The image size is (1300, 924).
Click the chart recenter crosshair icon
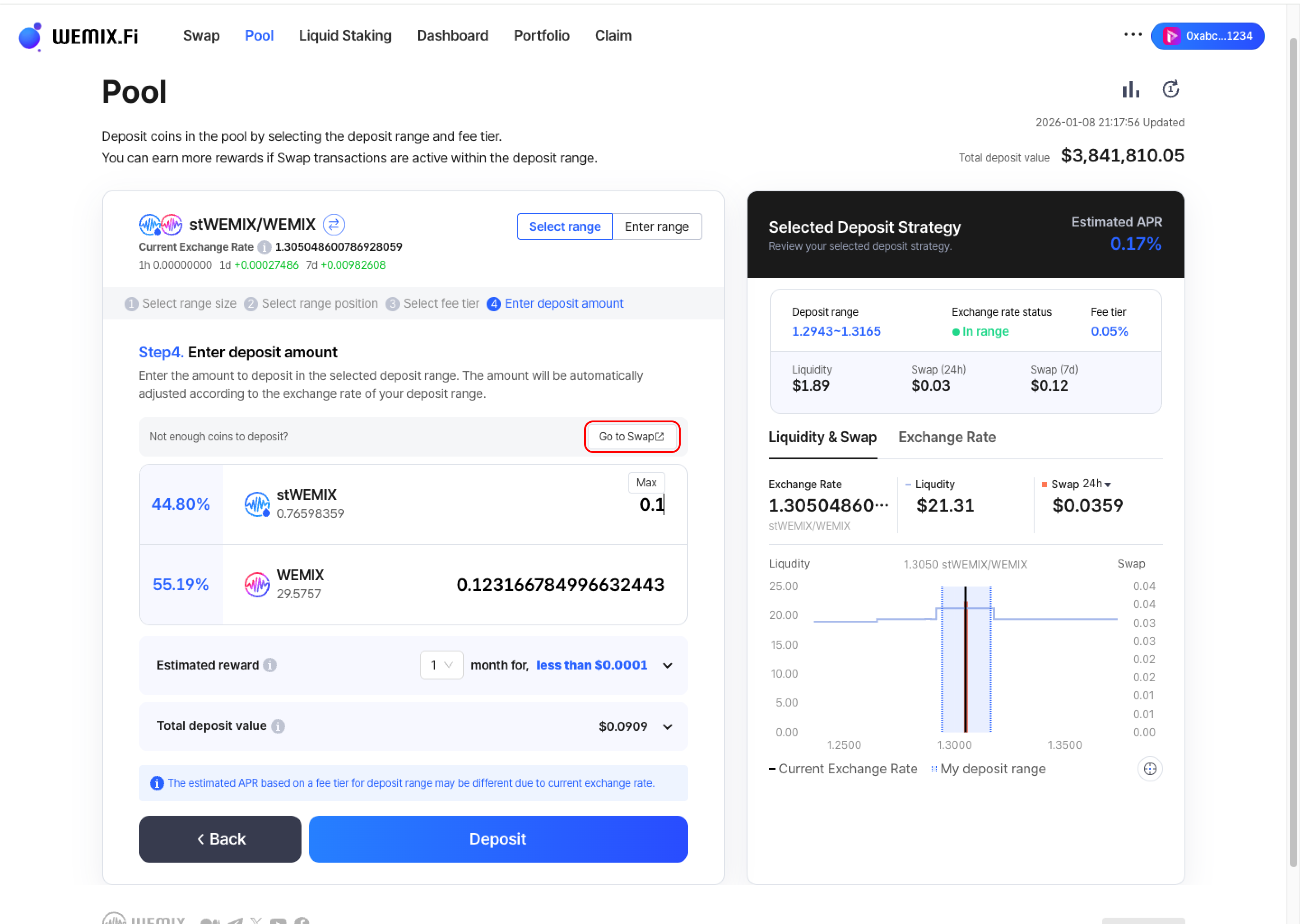pos(1150,769)
